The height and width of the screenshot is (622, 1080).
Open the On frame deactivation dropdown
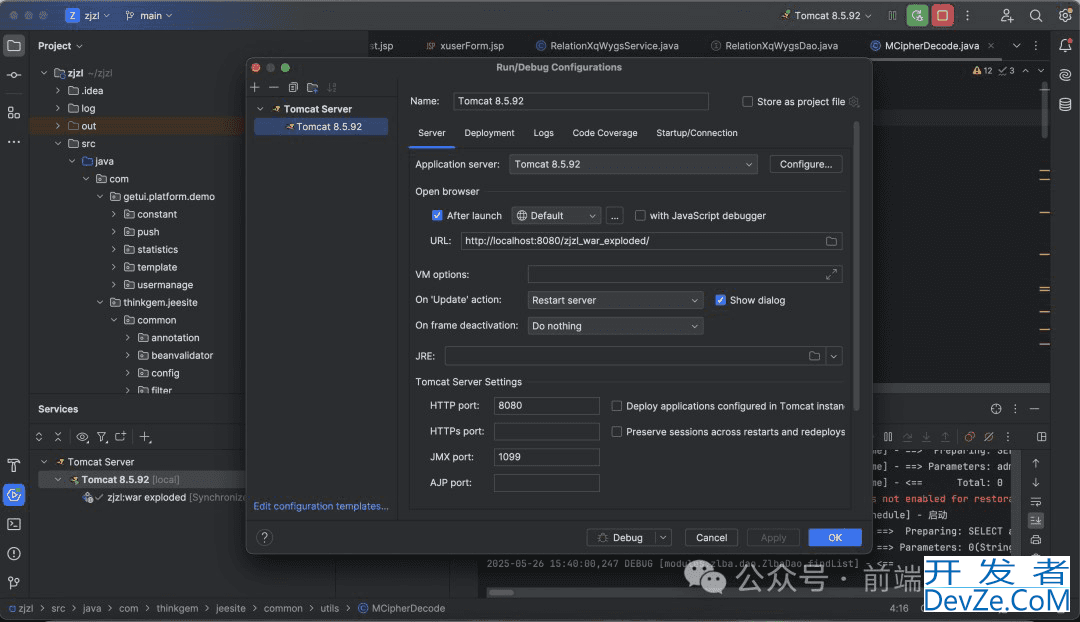click(x=615, y=326)
